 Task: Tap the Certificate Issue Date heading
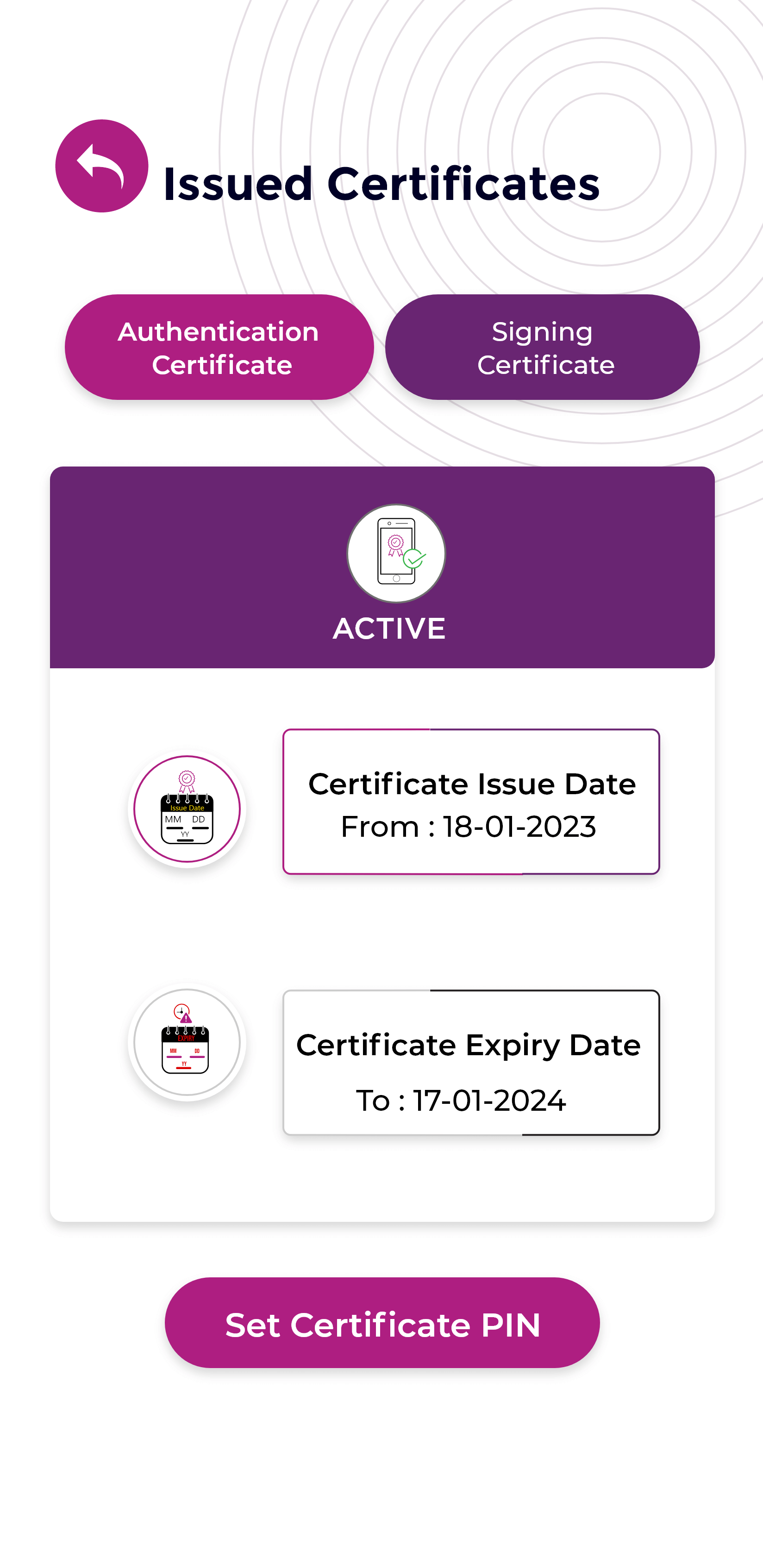coord(472,784)
